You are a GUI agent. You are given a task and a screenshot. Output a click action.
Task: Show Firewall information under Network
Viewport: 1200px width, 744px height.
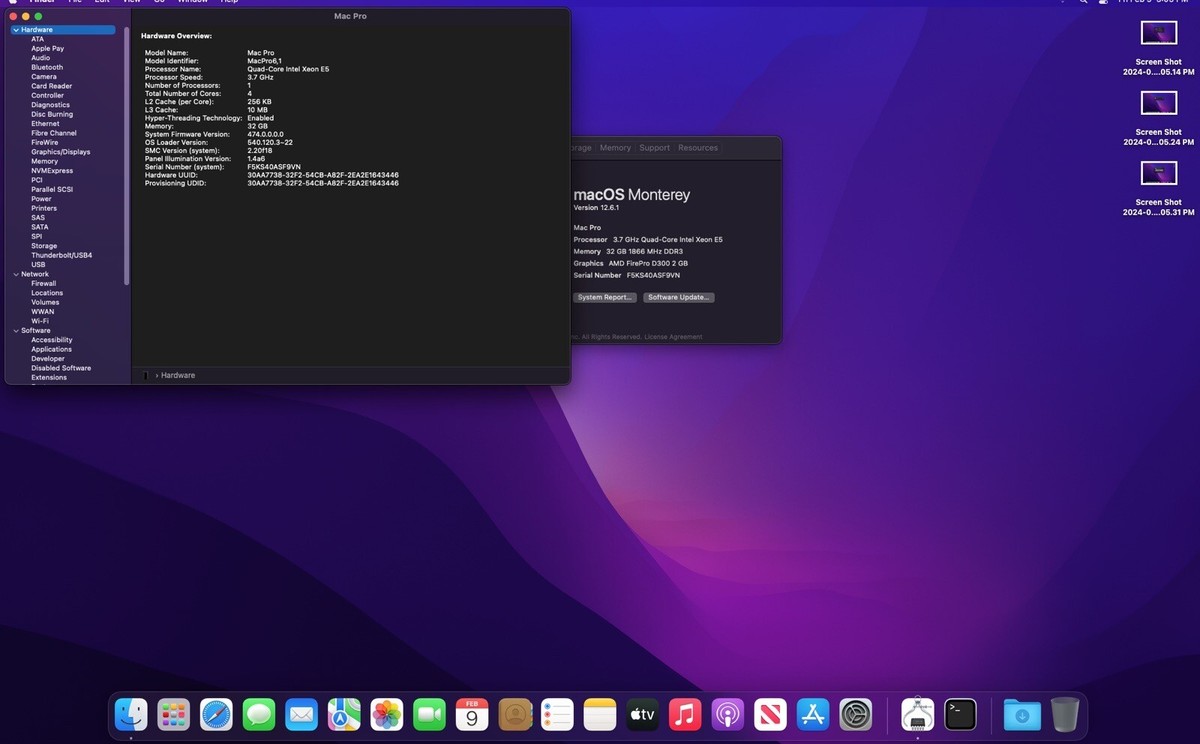pyautogui.click(x=43, y=284)
